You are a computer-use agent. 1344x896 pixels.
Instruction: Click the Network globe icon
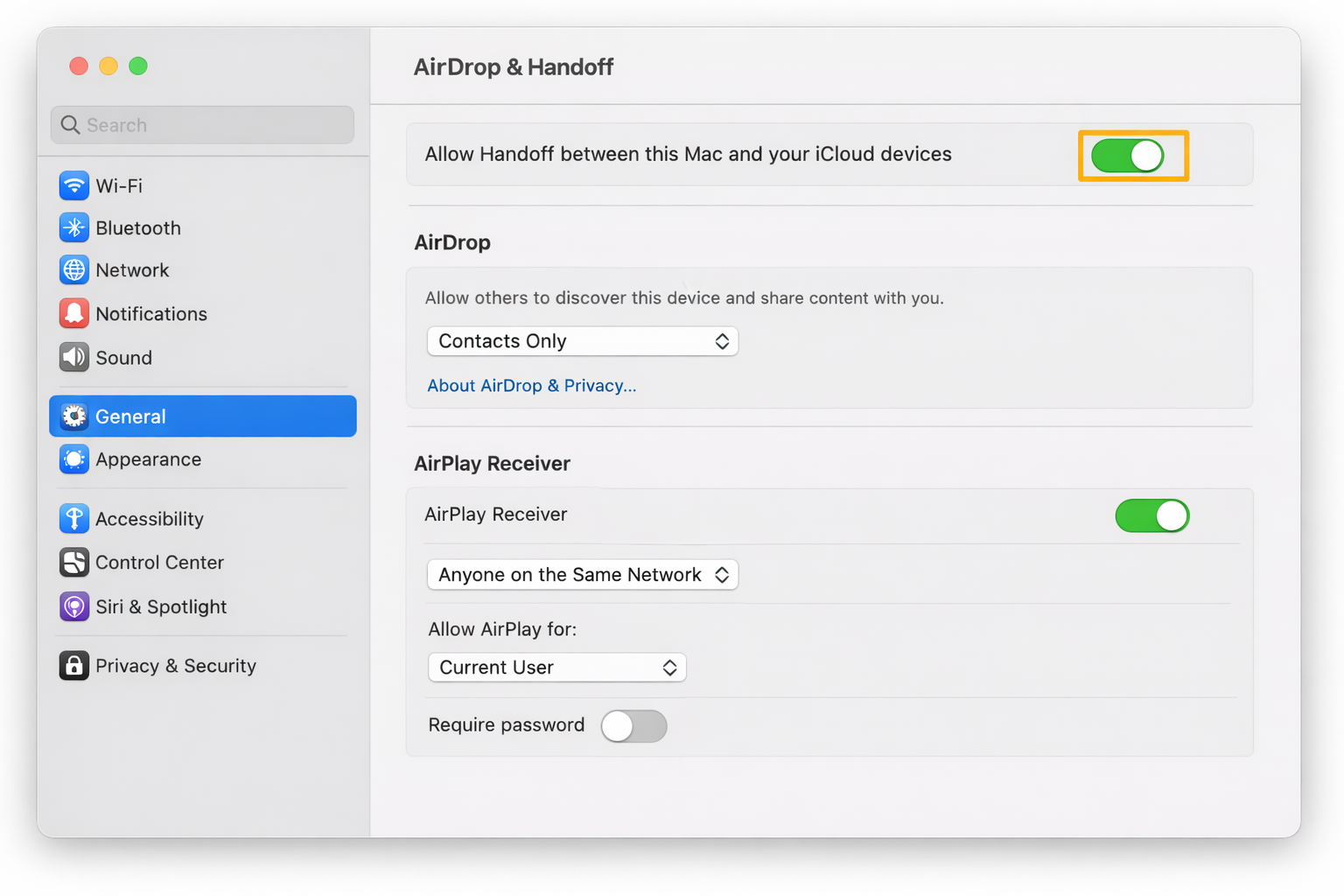pos(74,270)
